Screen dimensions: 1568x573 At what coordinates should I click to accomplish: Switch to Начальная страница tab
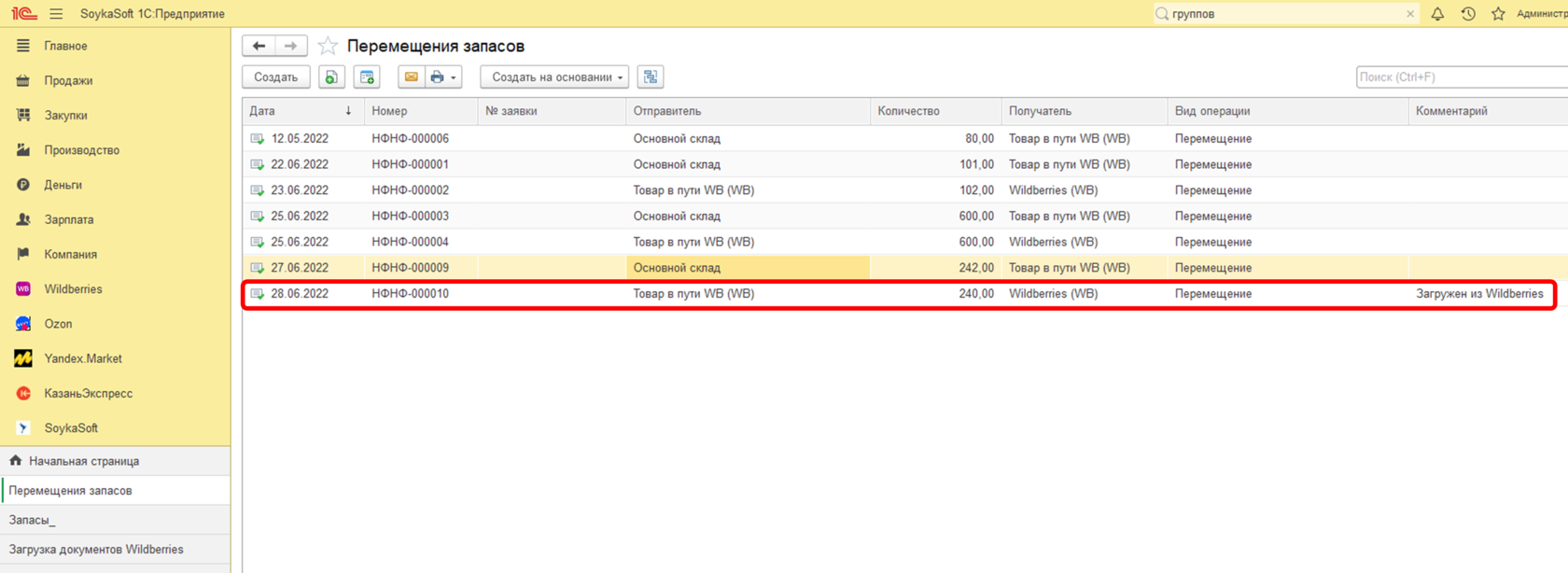115,461
